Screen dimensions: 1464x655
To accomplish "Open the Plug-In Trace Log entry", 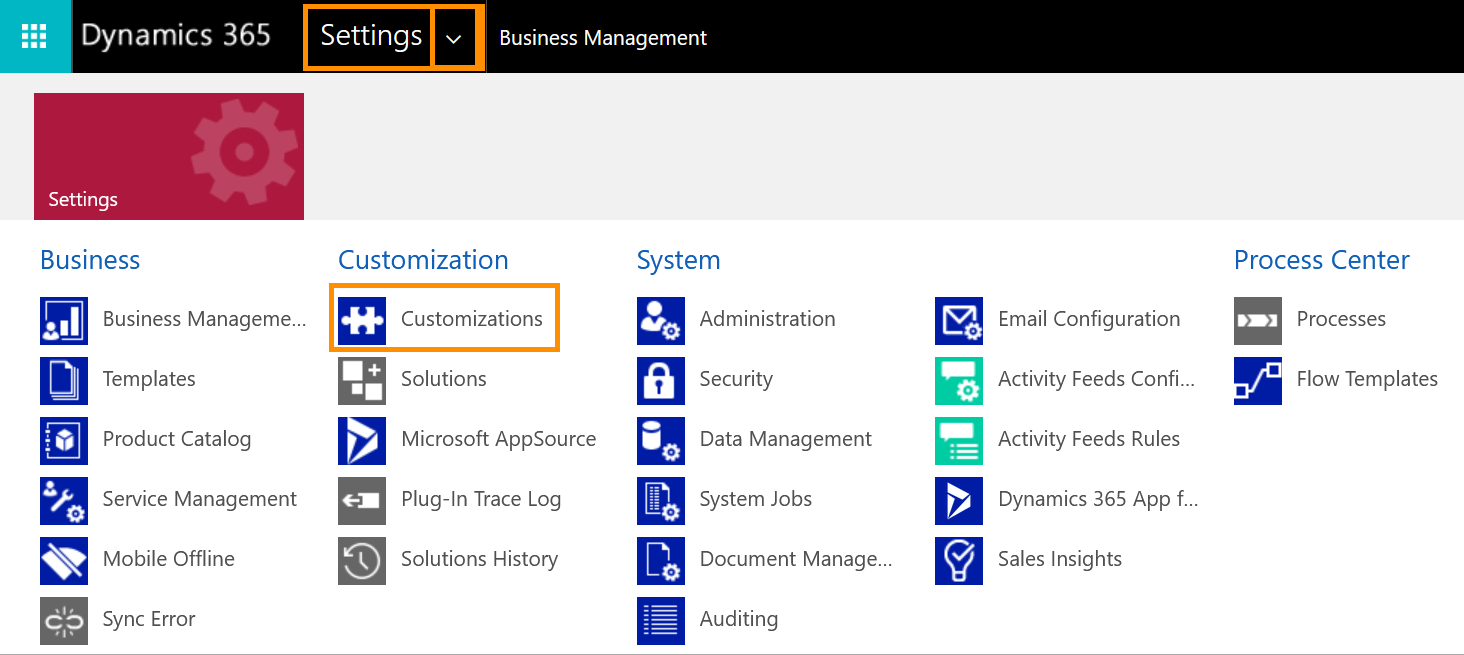I will pyautogui.click(x=481, y=499).
